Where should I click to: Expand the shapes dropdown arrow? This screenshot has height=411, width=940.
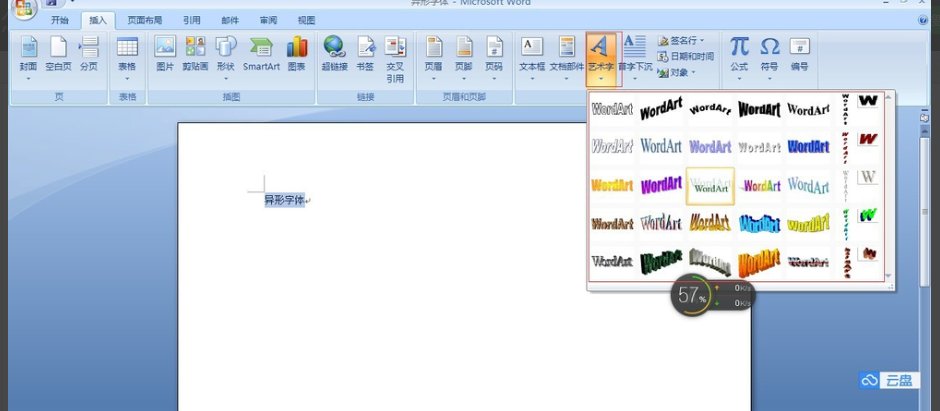point(226,78)
